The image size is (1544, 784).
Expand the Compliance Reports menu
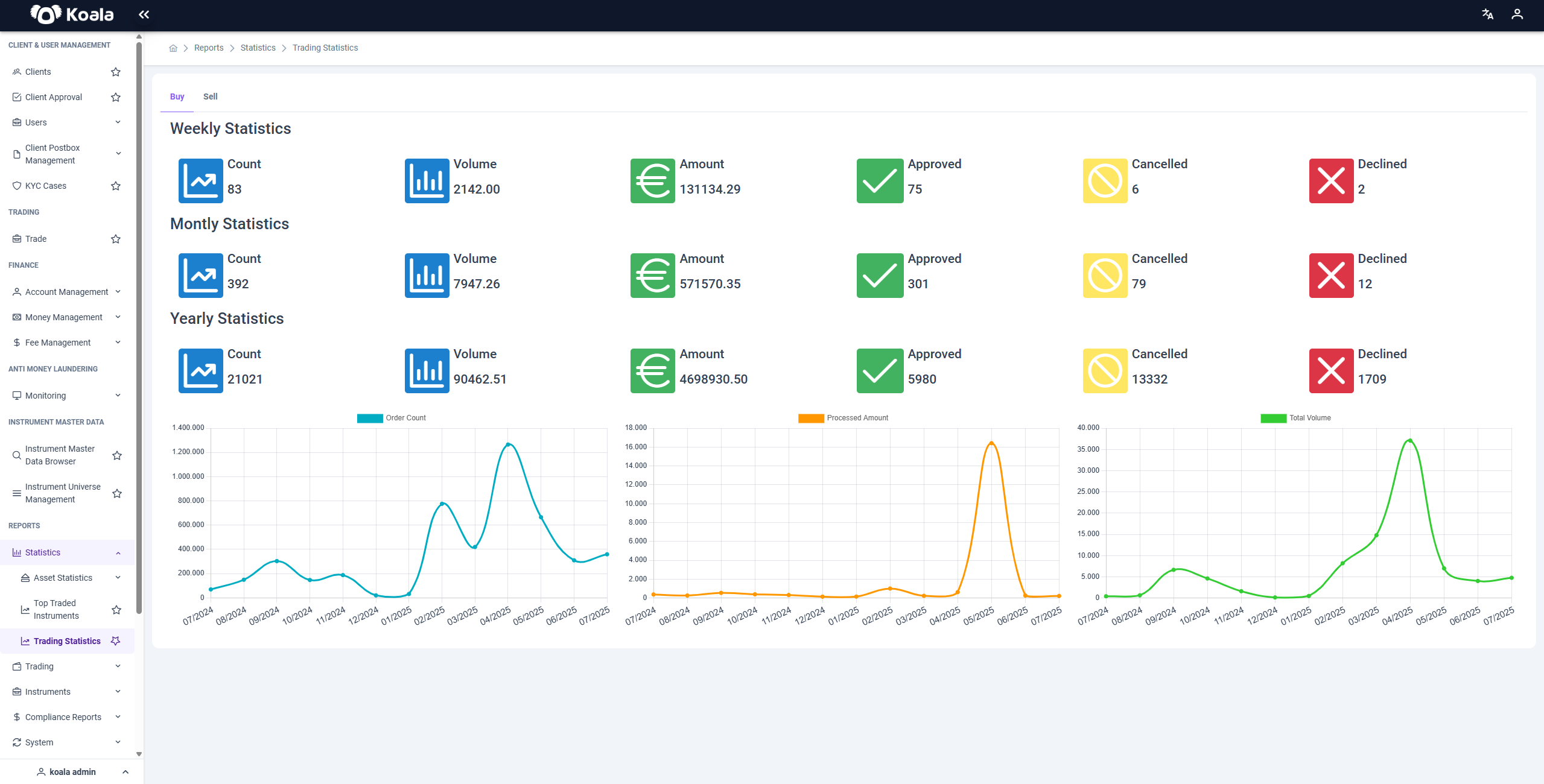[x=67, y=717]
